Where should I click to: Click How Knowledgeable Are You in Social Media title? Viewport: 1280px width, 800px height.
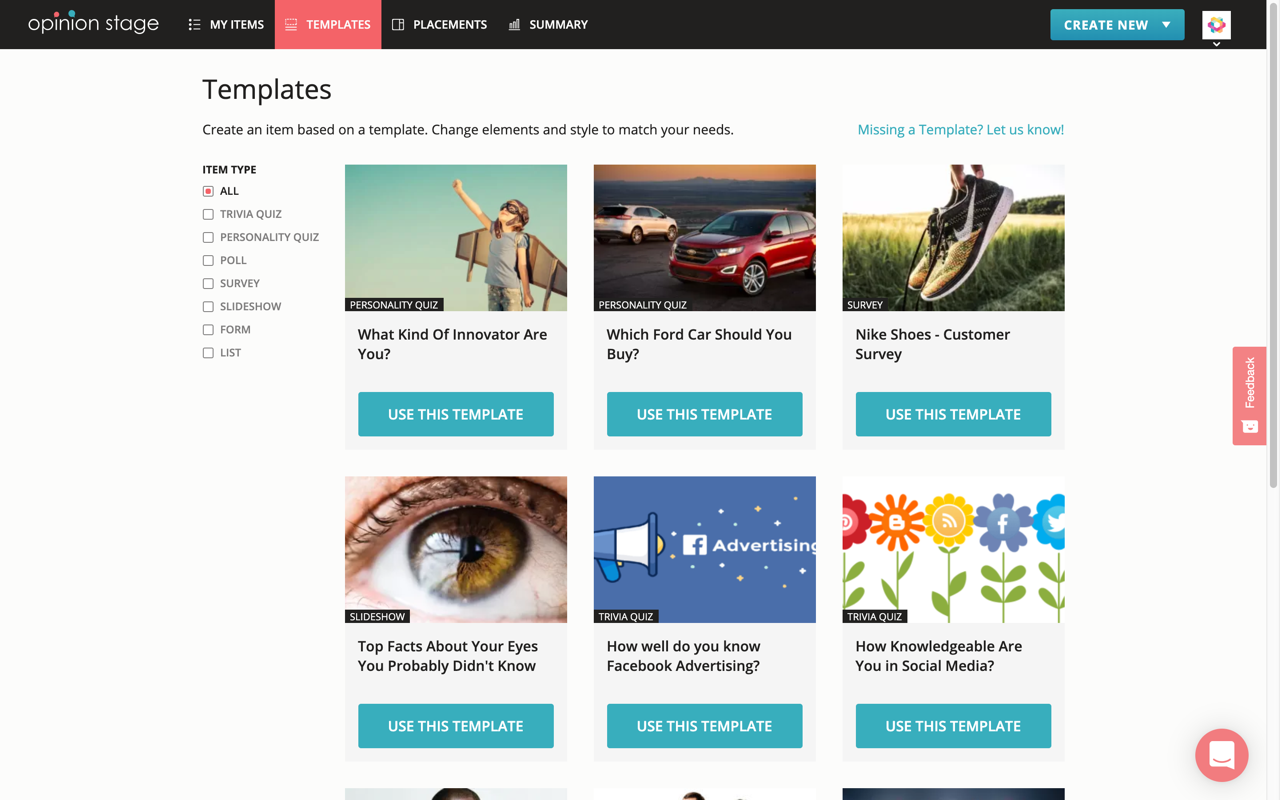[x=938, y=656]
